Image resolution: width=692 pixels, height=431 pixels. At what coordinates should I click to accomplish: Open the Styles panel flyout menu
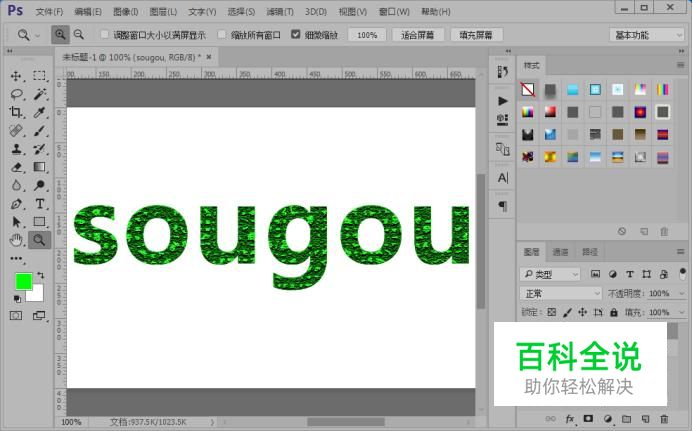click(680, 65)
